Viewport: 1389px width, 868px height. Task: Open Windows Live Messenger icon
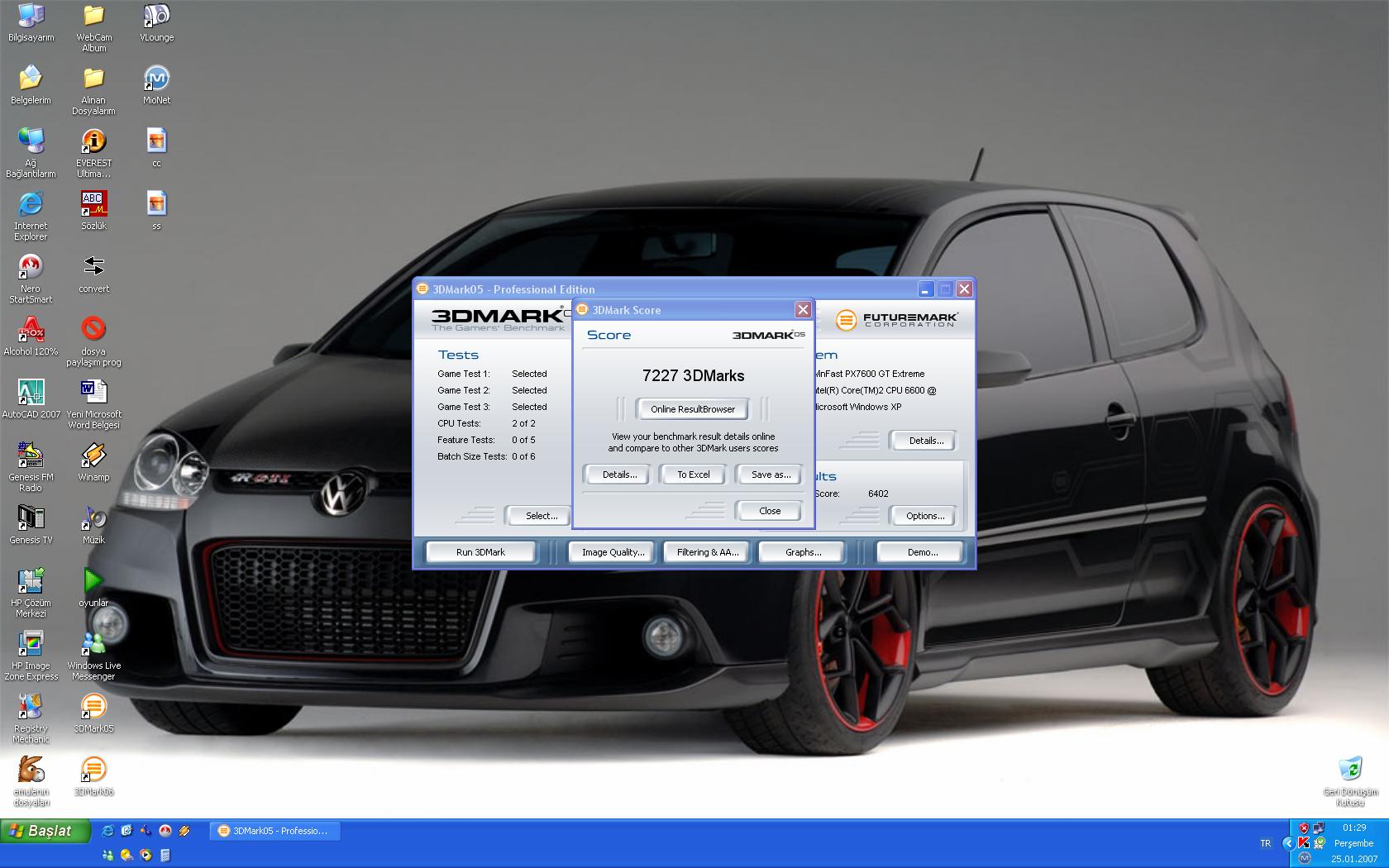coord(93,645)
